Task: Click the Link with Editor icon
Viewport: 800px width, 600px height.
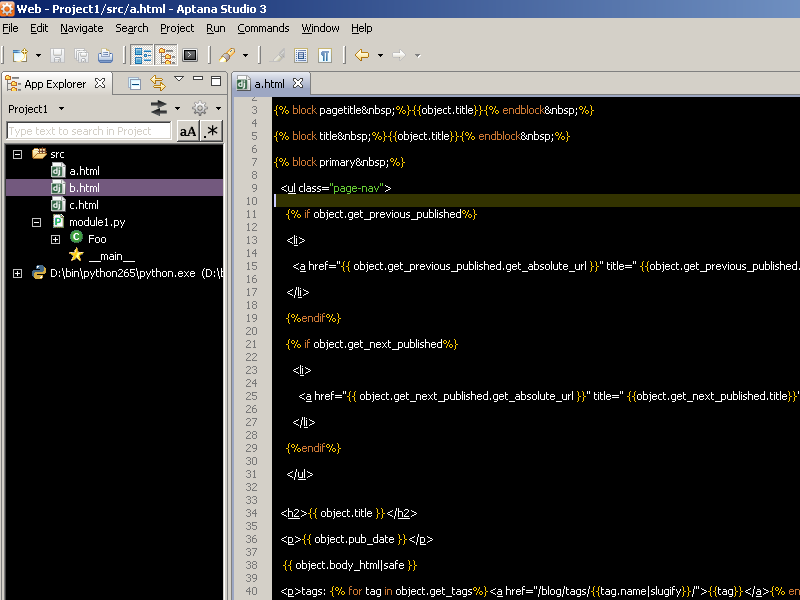Action: pyautogui.click(x=157, y=83)
